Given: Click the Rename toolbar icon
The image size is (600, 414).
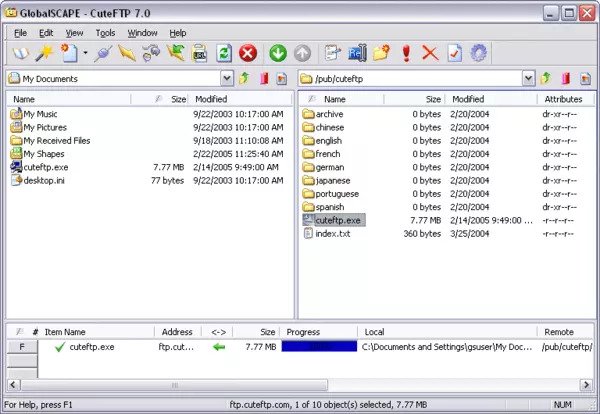Looking at the screenshot, I should pos(357,53).
